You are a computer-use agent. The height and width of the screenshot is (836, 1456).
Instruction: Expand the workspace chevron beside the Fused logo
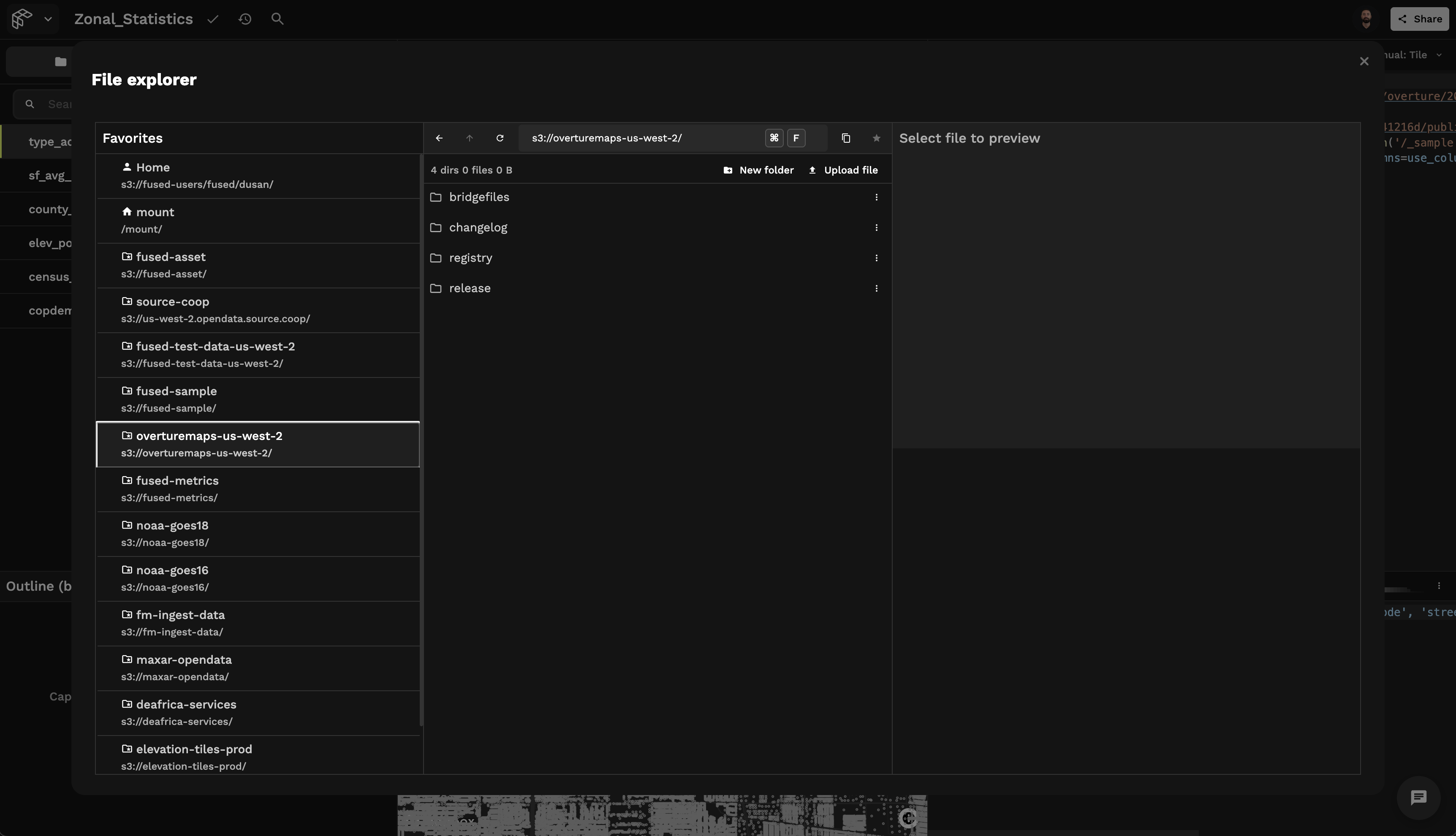click(49, 19)
